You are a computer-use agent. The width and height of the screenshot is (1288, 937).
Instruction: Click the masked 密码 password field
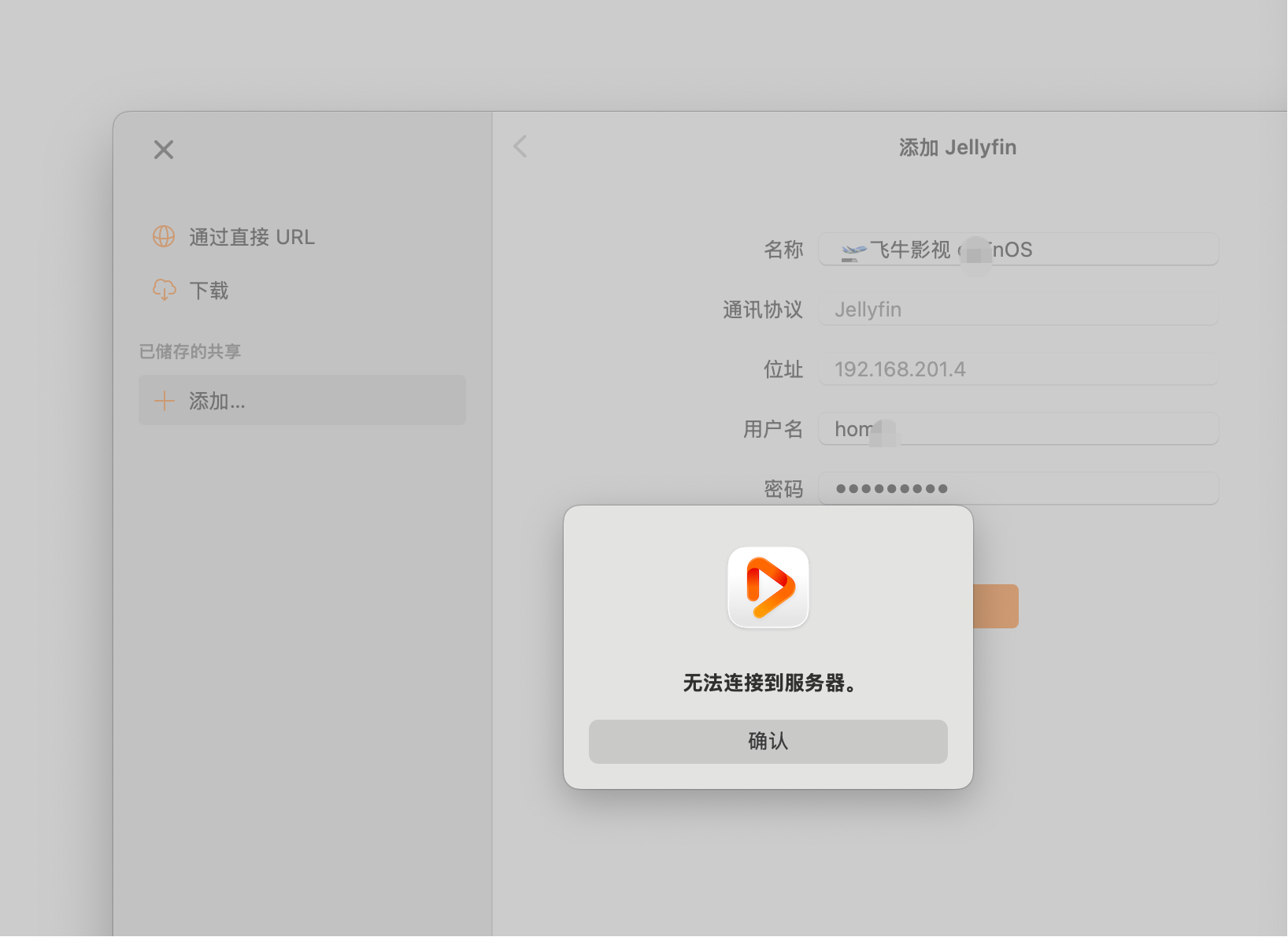click(x=1017, y=488)
